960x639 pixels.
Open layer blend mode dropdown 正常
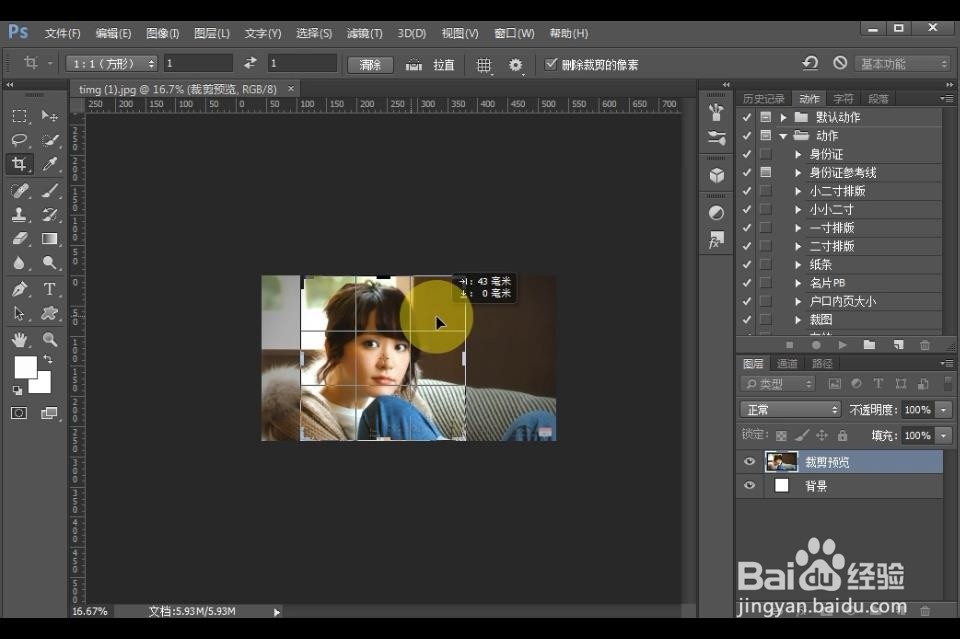point(790,409)
